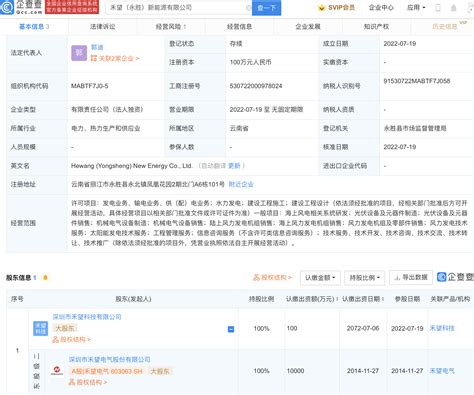Switch to the 法律诉讼 tab

(103, 27)
